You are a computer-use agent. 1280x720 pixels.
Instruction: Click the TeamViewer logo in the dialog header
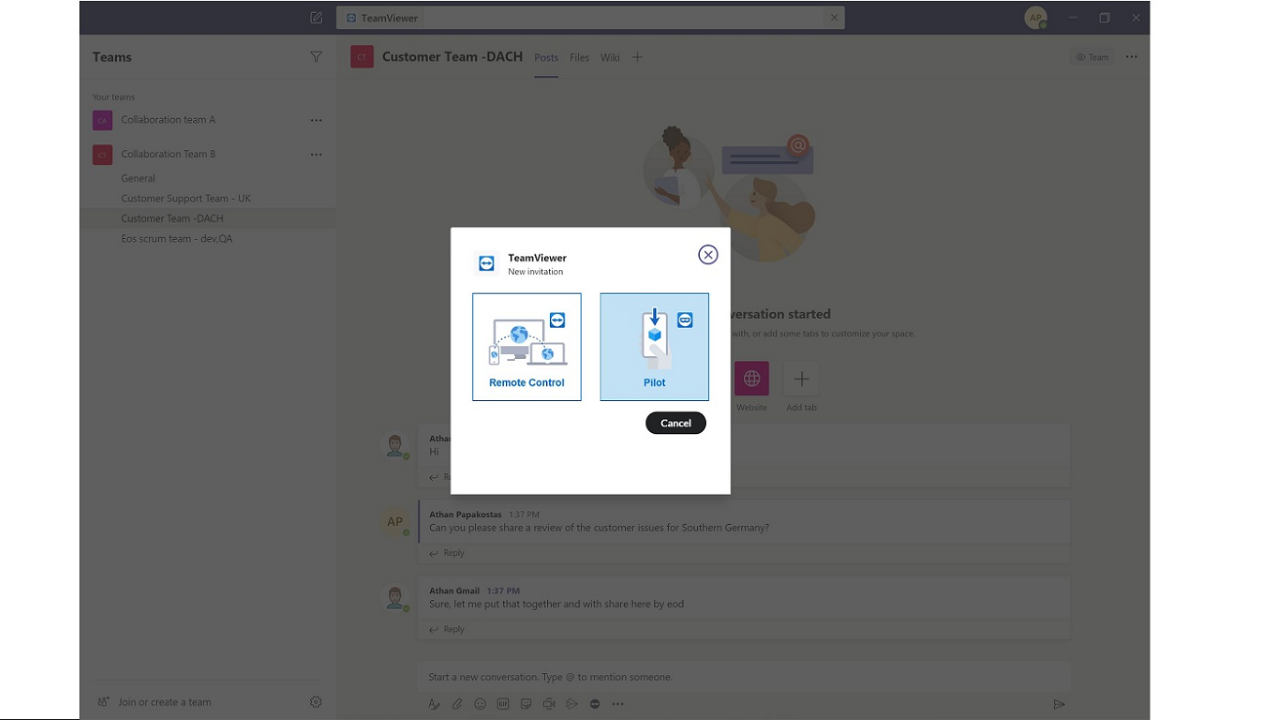(x=487, y=263)
